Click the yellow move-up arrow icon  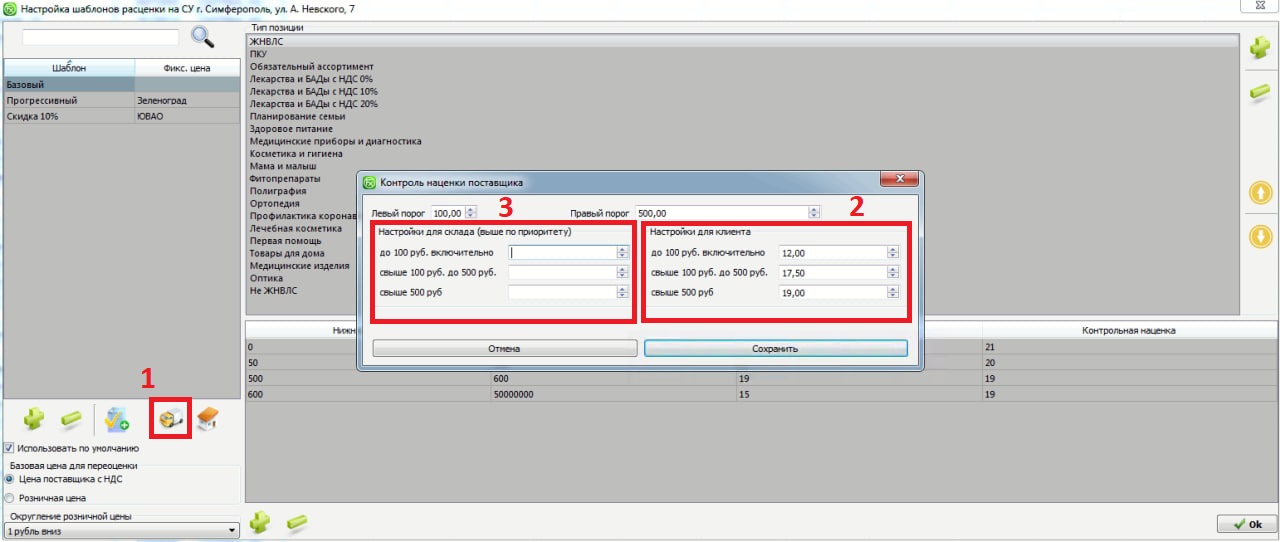tap(1260, 192)
